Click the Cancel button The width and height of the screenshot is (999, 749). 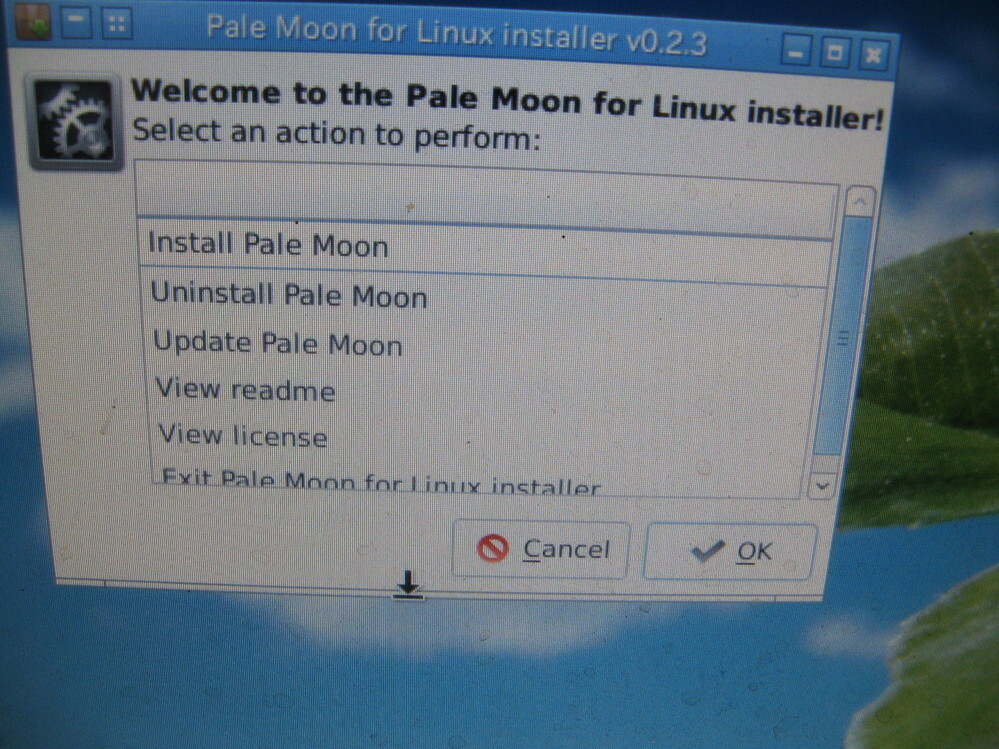click(541, 548)
